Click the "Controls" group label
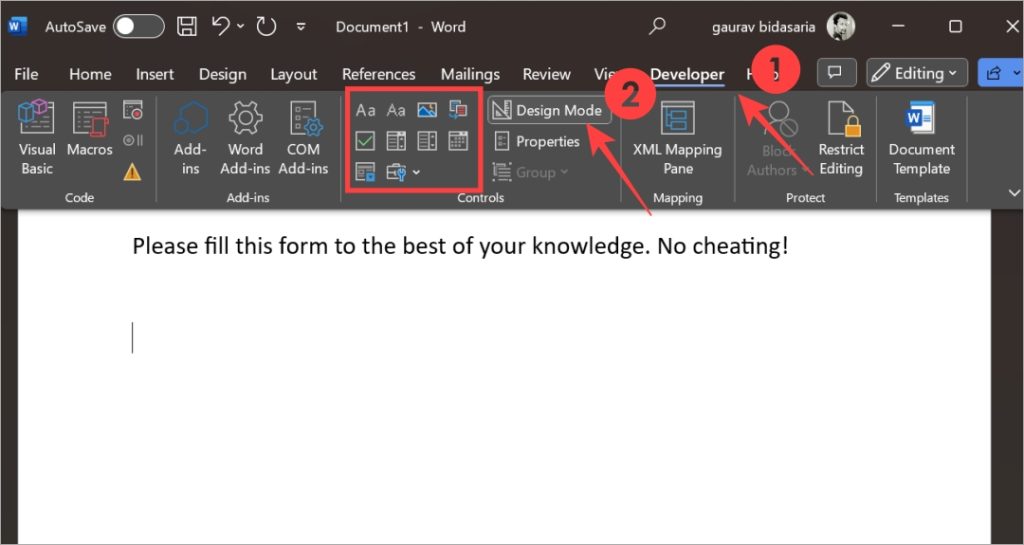Screen dimensions: 1024x545 (480, 197)
